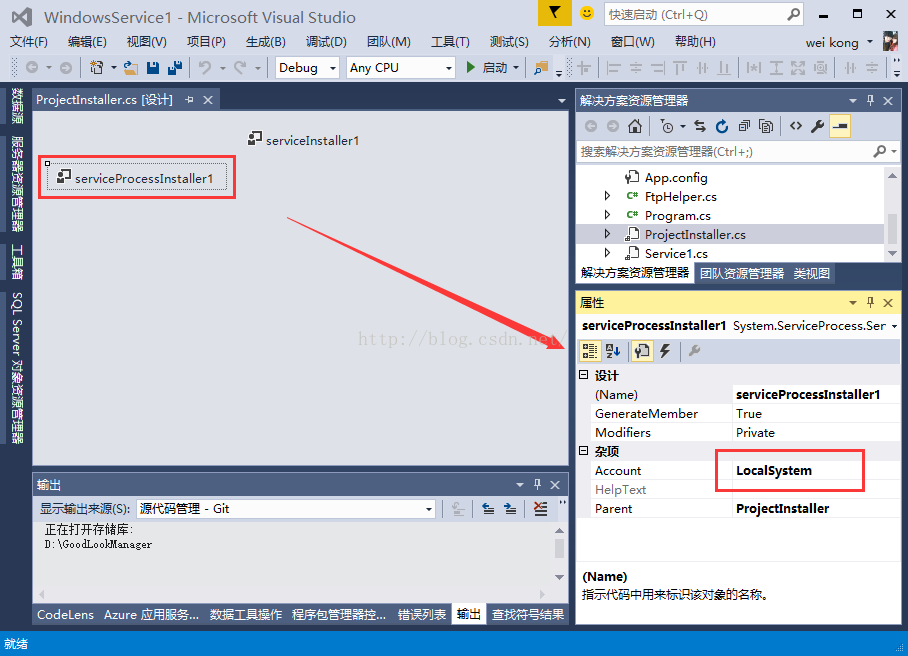Click the notifications flag icon
Screen dimensions: 908x656
pyautogui.click(x=554, y=13)
